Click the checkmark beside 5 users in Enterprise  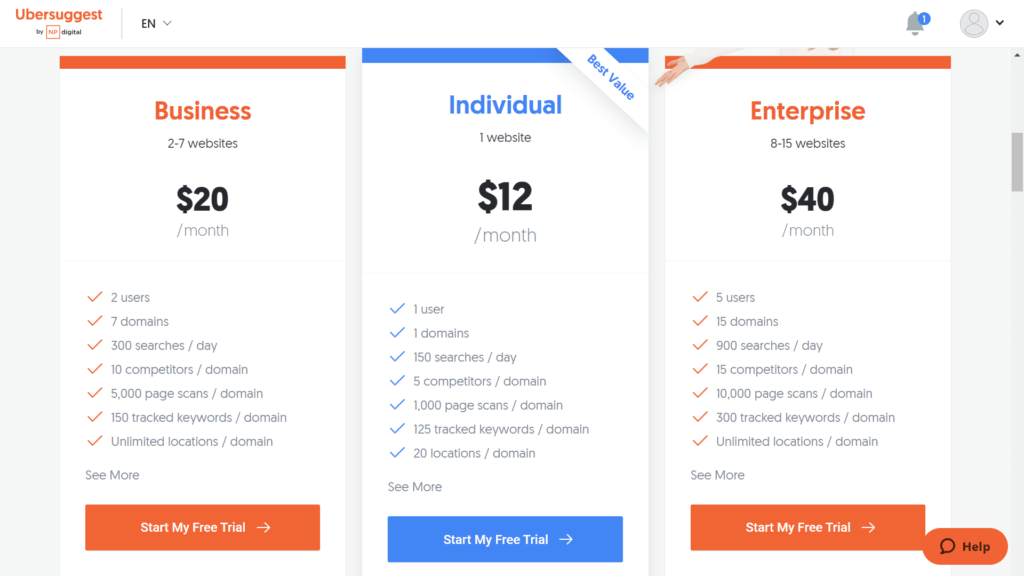[x=700, y=297]
